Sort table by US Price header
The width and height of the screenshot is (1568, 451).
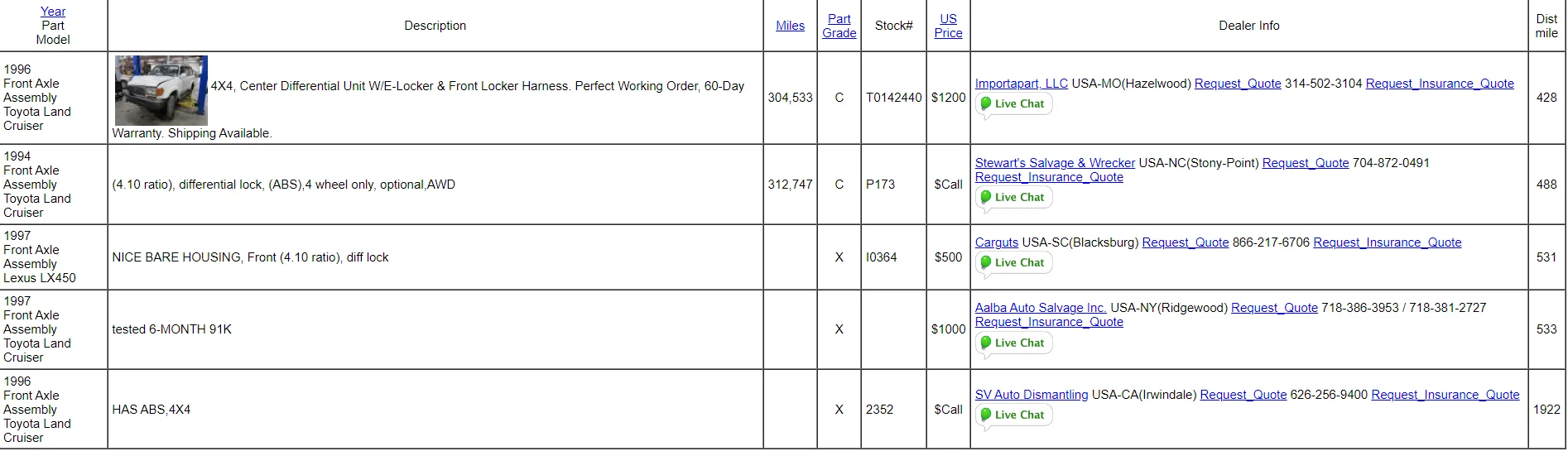pyautogui.click(x=948, y=26)
